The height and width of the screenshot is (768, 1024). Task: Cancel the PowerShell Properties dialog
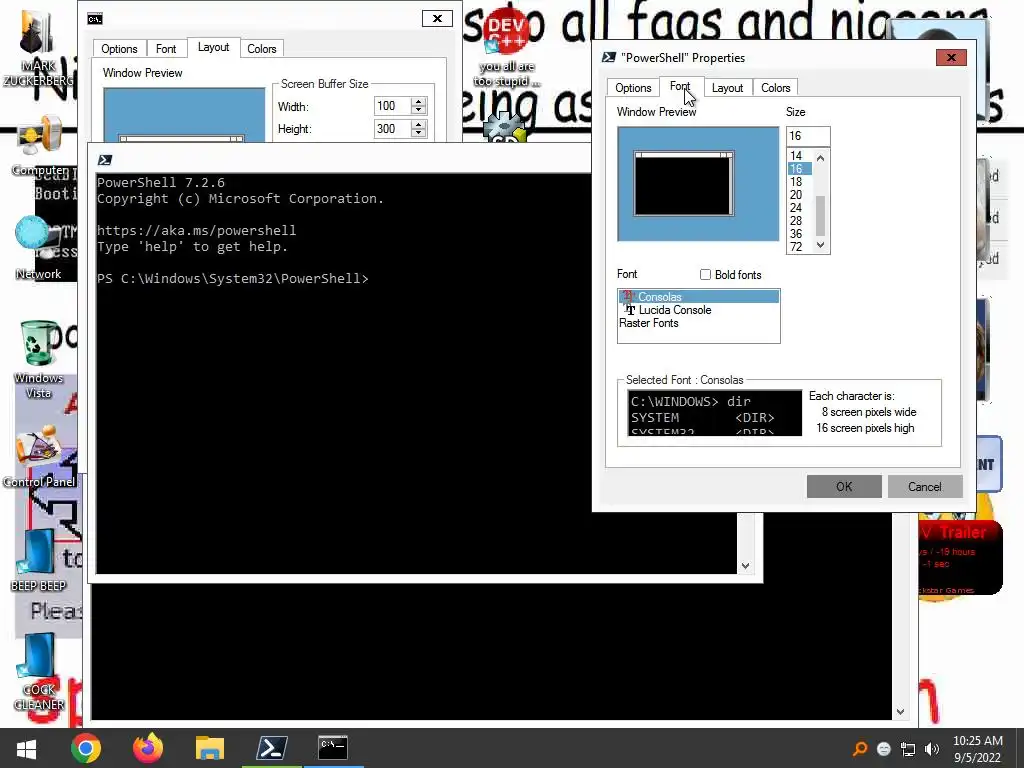(x=925, y=487)
